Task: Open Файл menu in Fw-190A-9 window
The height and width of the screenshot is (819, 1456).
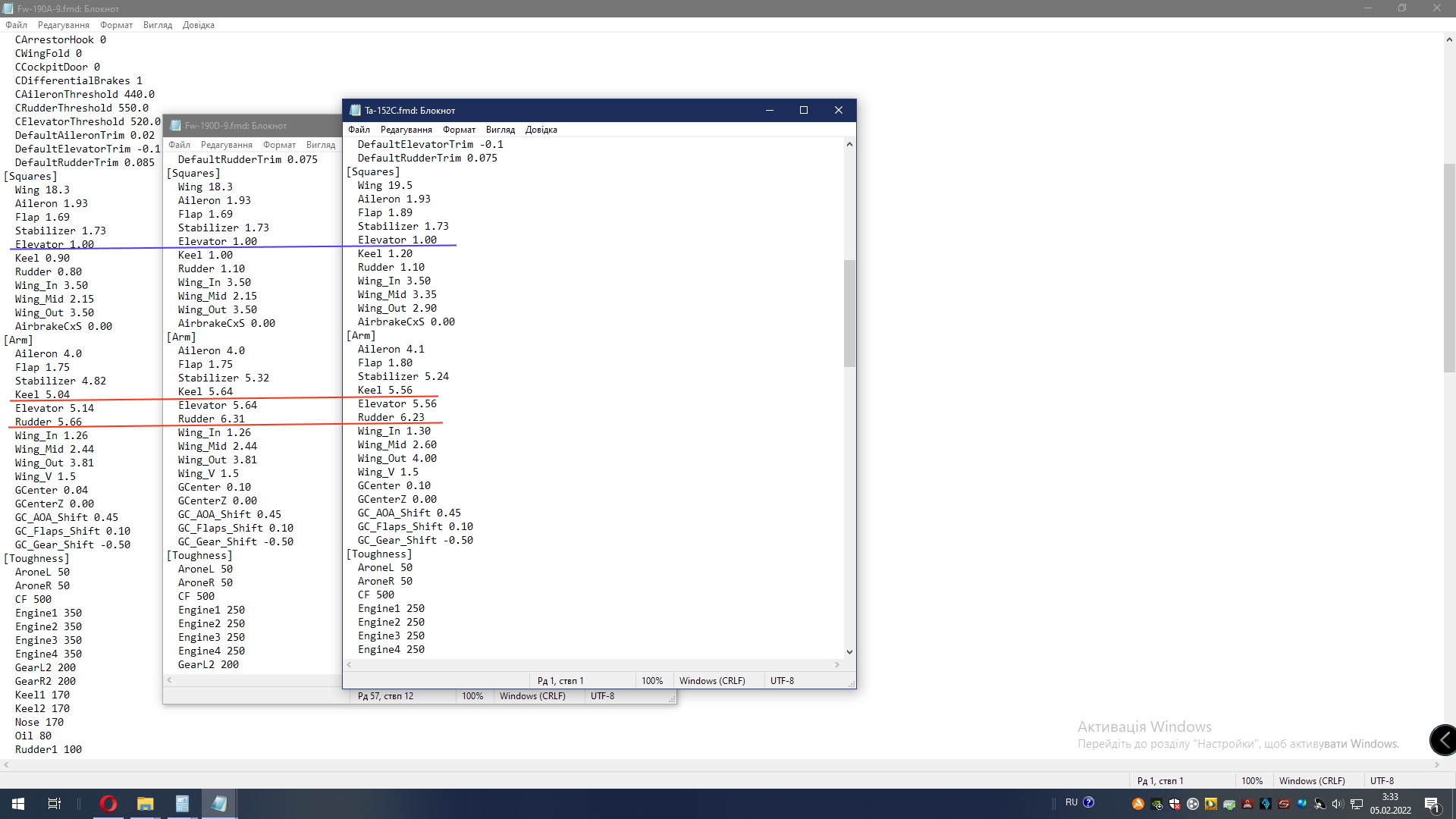Action: (x=16, y=25)
